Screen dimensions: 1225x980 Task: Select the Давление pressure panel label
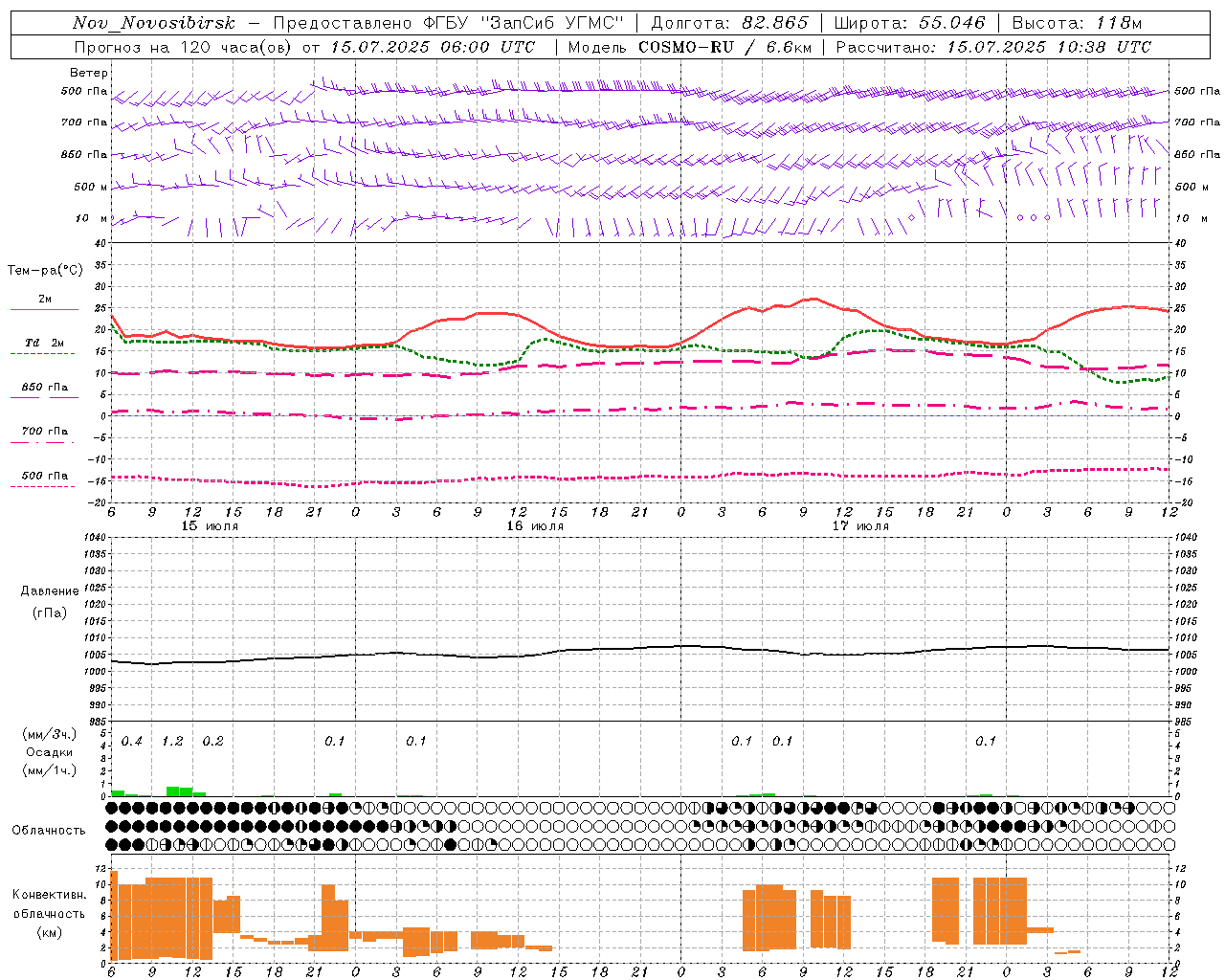[50, 591]
